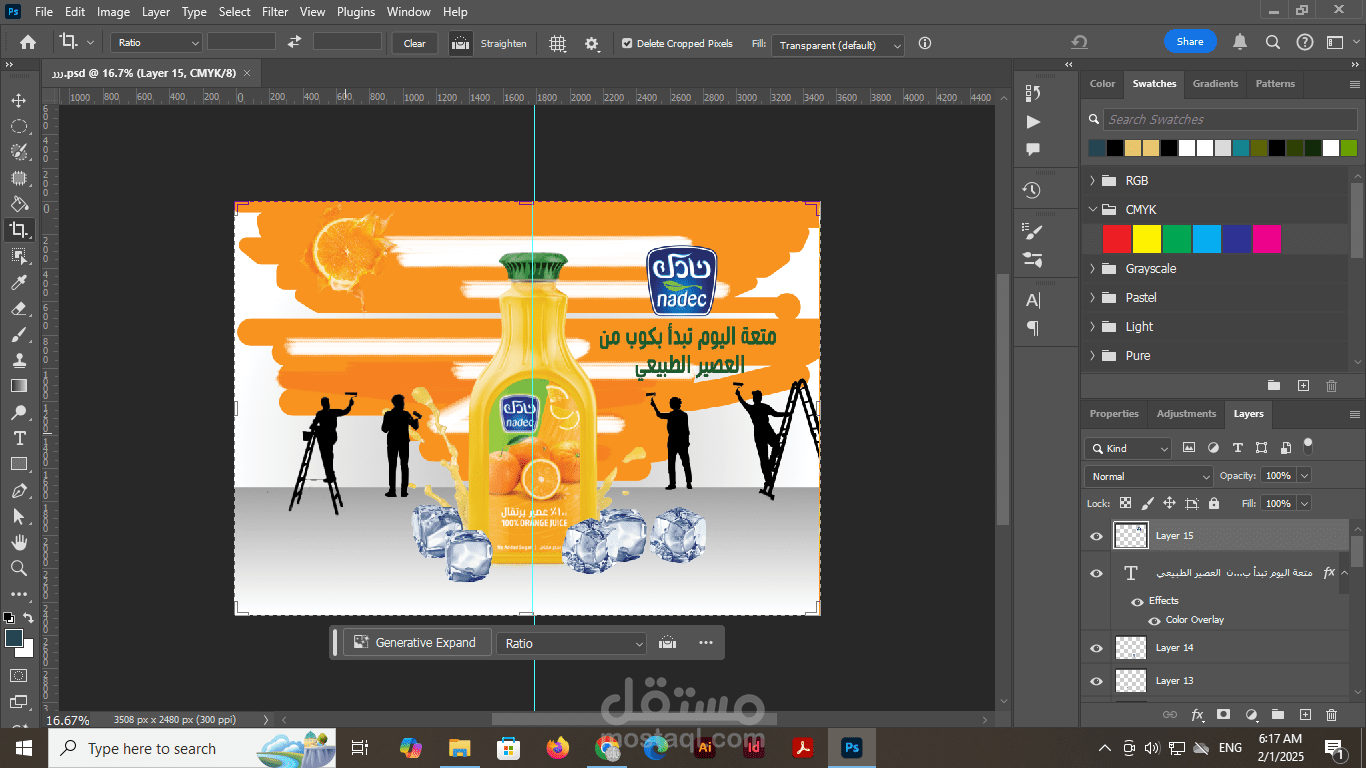Open the layer blend mode Normal dropdown
The height and width of the screenshot is (768, 1366).
point(1148,476)
